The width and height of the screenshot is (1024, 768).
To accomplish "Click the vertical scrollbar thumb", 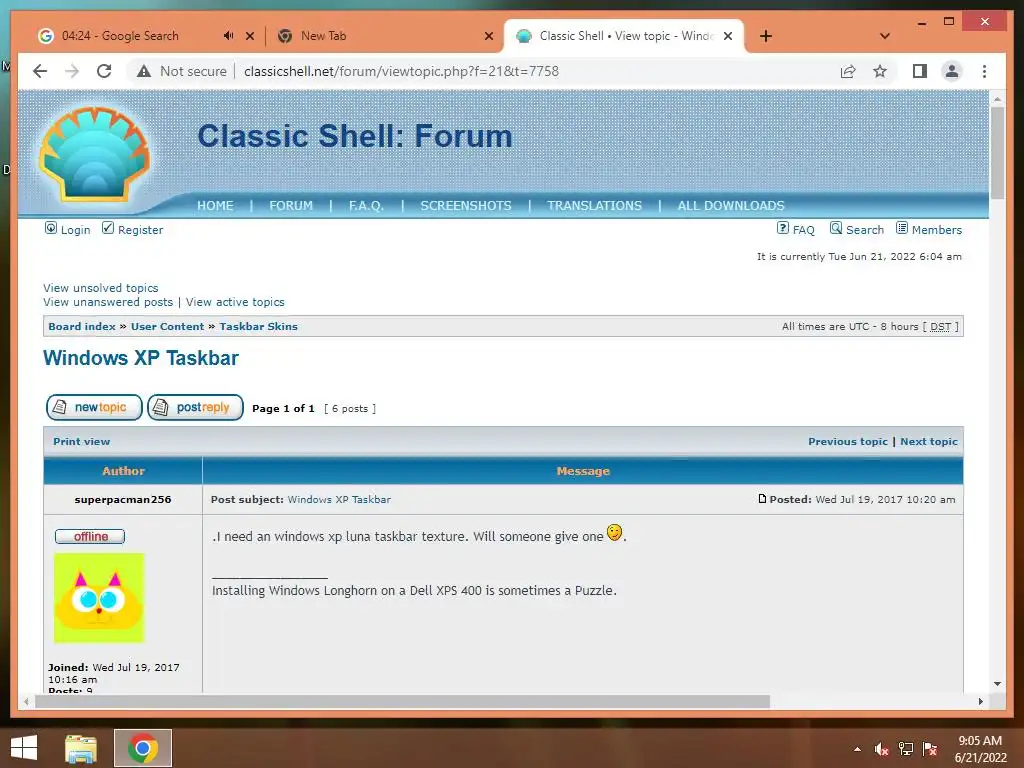I will click(997, 152).
